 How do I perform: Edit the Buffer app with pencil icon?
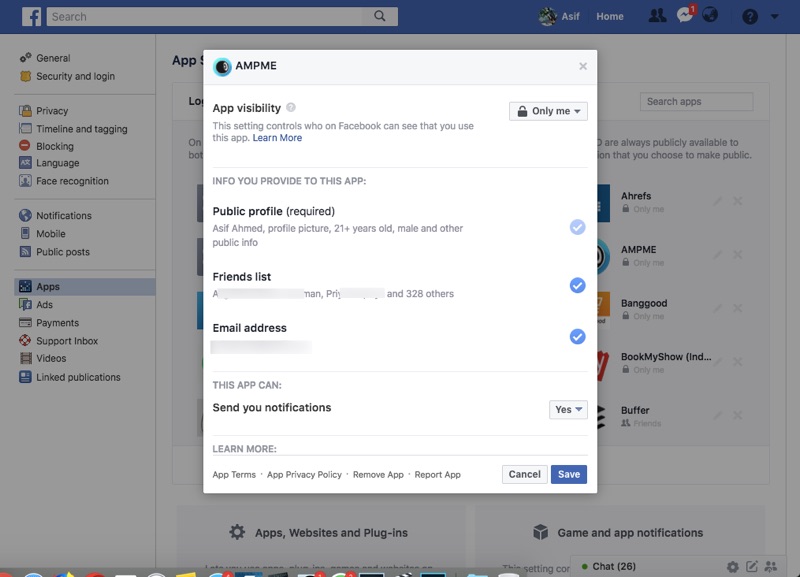tap(717, 415)
